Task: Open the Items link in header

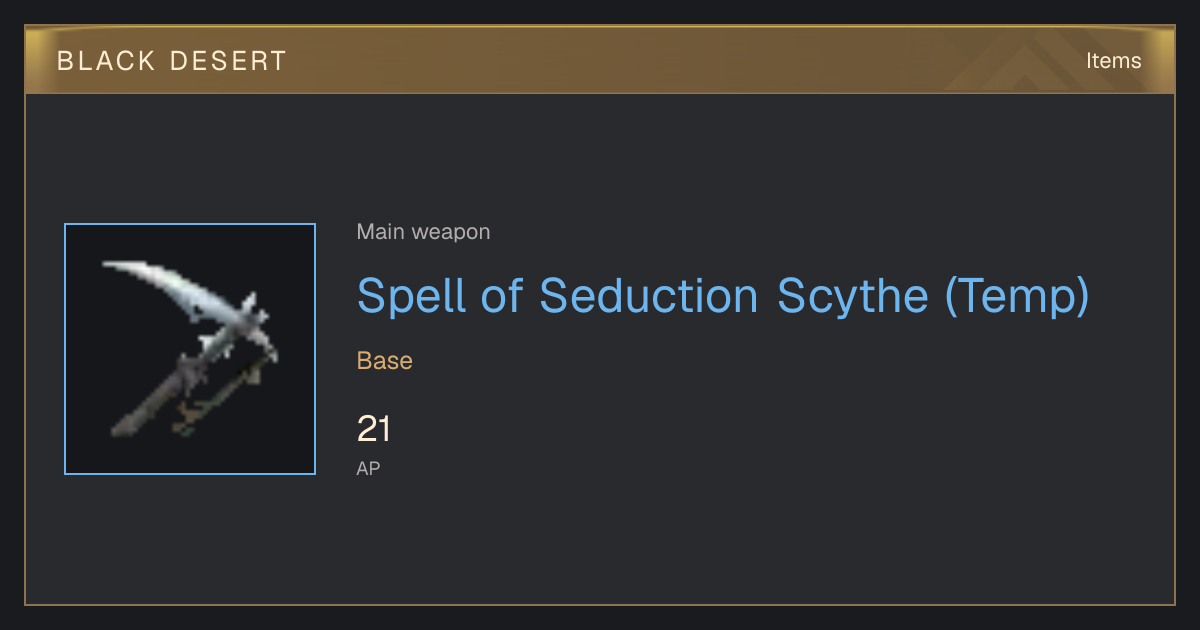Action: click(x=1113, y=61)
